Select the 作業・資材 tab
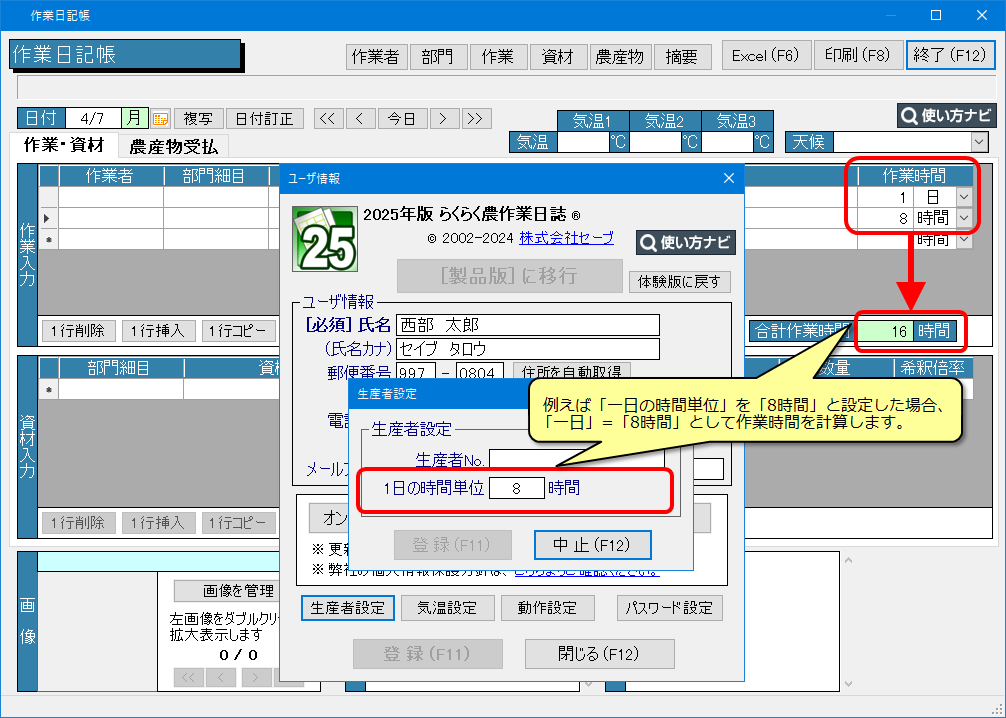The width and height of the screenshot is (1006, 718). click(x=63, y=145)
